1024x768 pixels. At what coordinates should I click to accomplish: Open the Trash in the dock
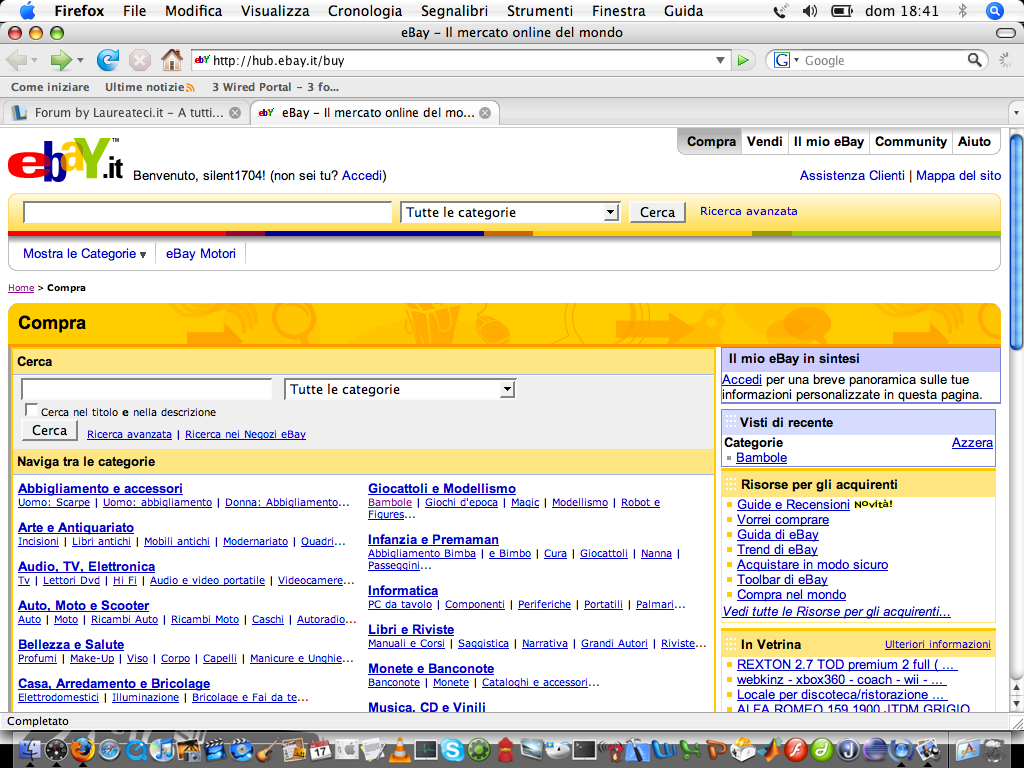tap(993, 750)
